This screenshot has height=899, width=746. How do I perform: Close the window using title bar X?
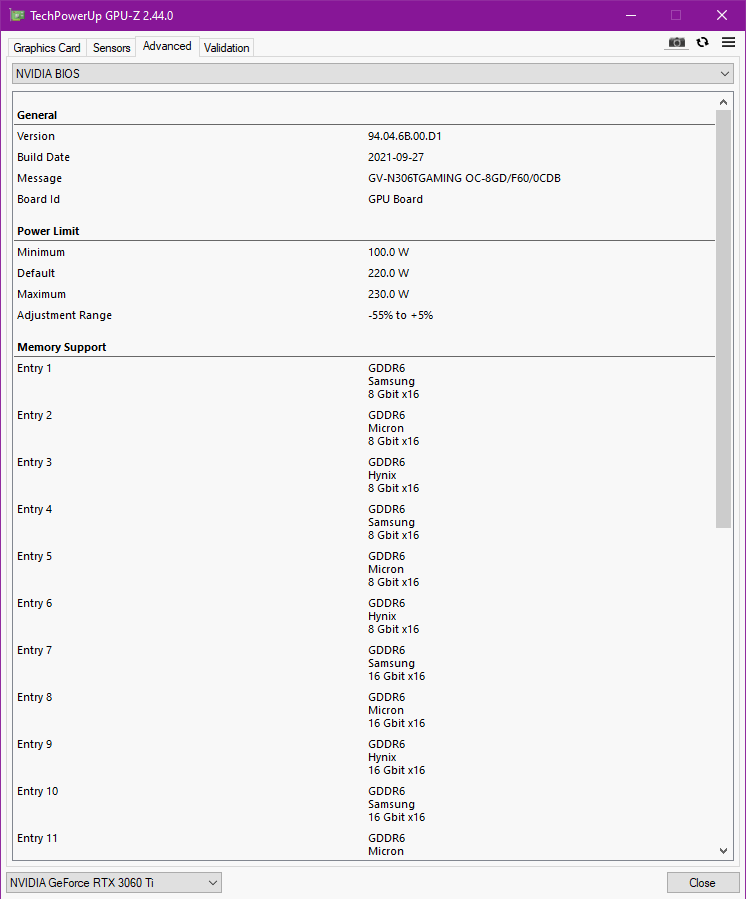click(722, 15)
